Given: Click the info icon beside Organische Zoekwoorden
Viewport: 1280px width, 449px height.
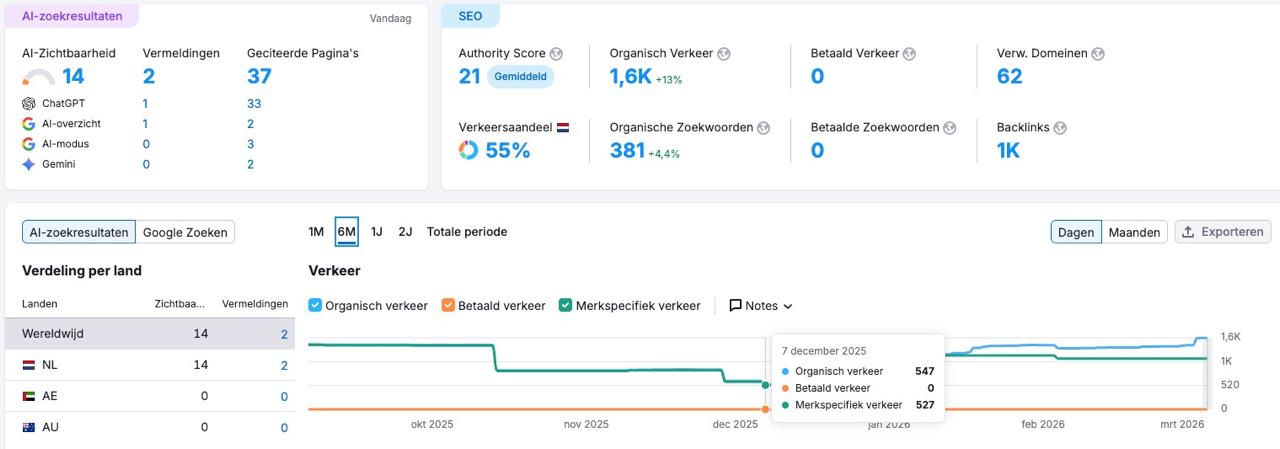Looking at the screenshot, I should tap(763, 128).
